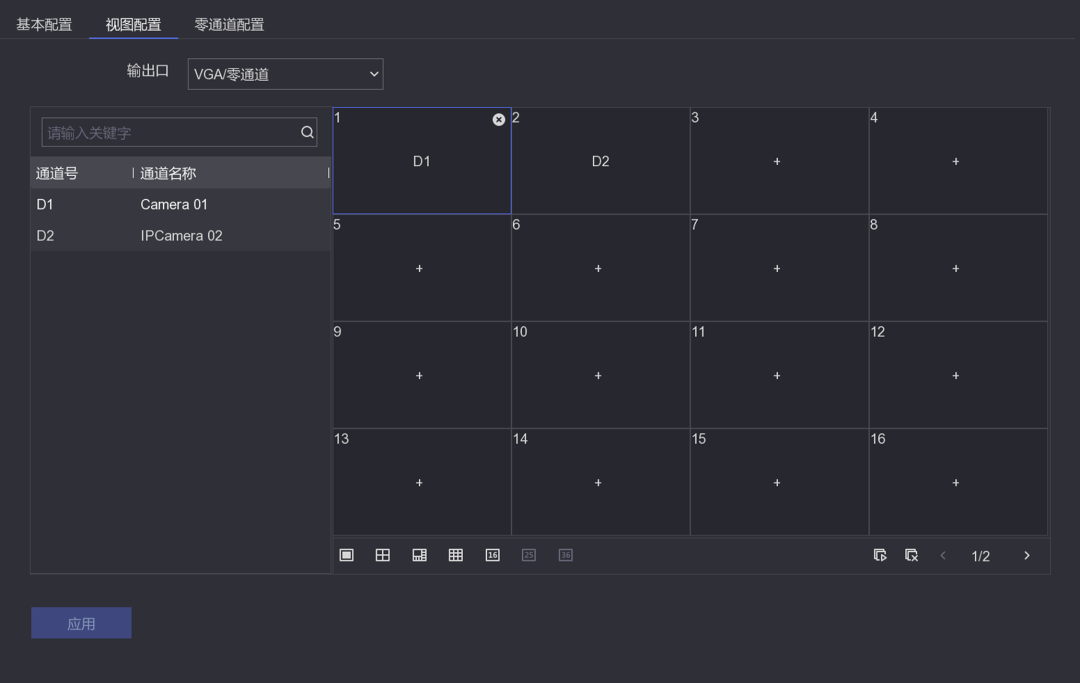Select the D1 Camera 01 channel row
This screenshot has height=683, width=1080.
tap(180, 204)
